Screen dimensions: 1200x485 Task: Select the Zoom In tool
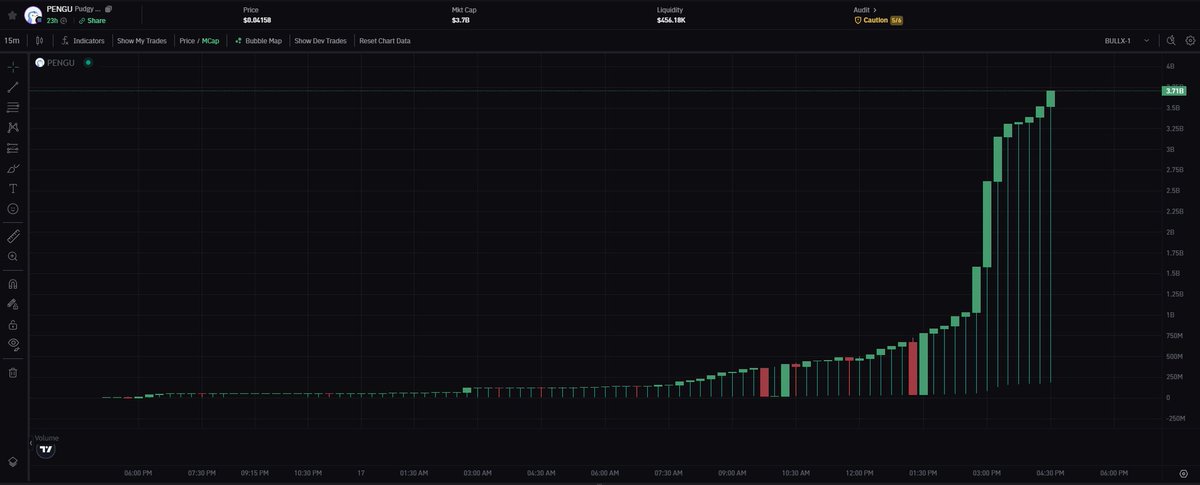tap(12, 257)
